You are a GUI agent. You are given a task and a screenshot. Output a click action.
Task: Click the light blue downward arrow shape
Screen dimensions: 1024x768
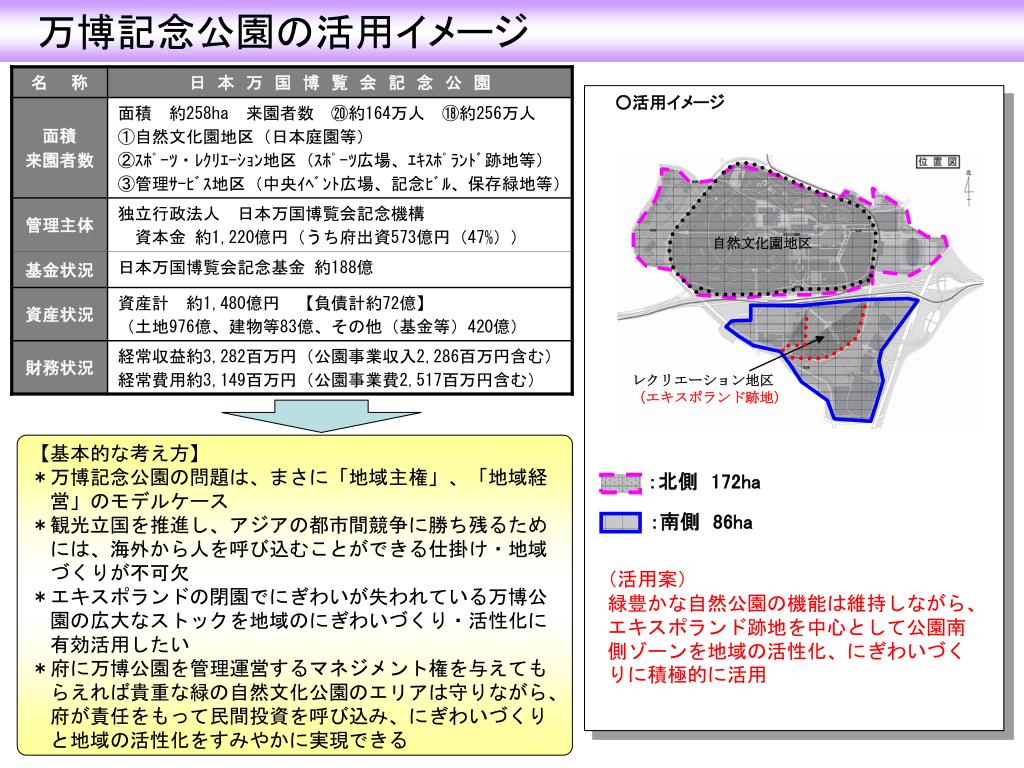tap(321, 415)
